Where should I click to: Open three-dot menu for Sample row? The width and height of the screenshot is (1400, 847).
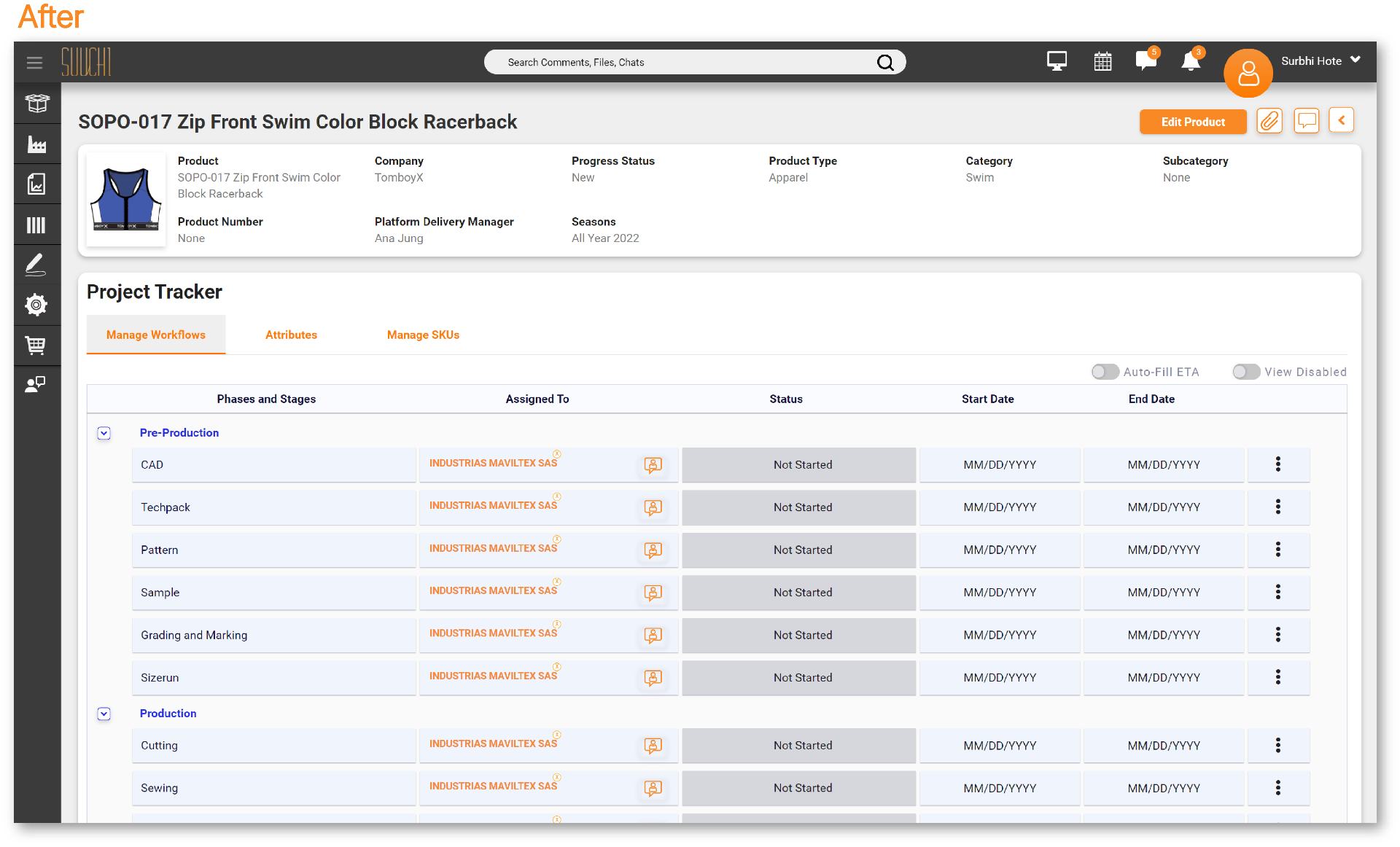tap(1278, 592)
